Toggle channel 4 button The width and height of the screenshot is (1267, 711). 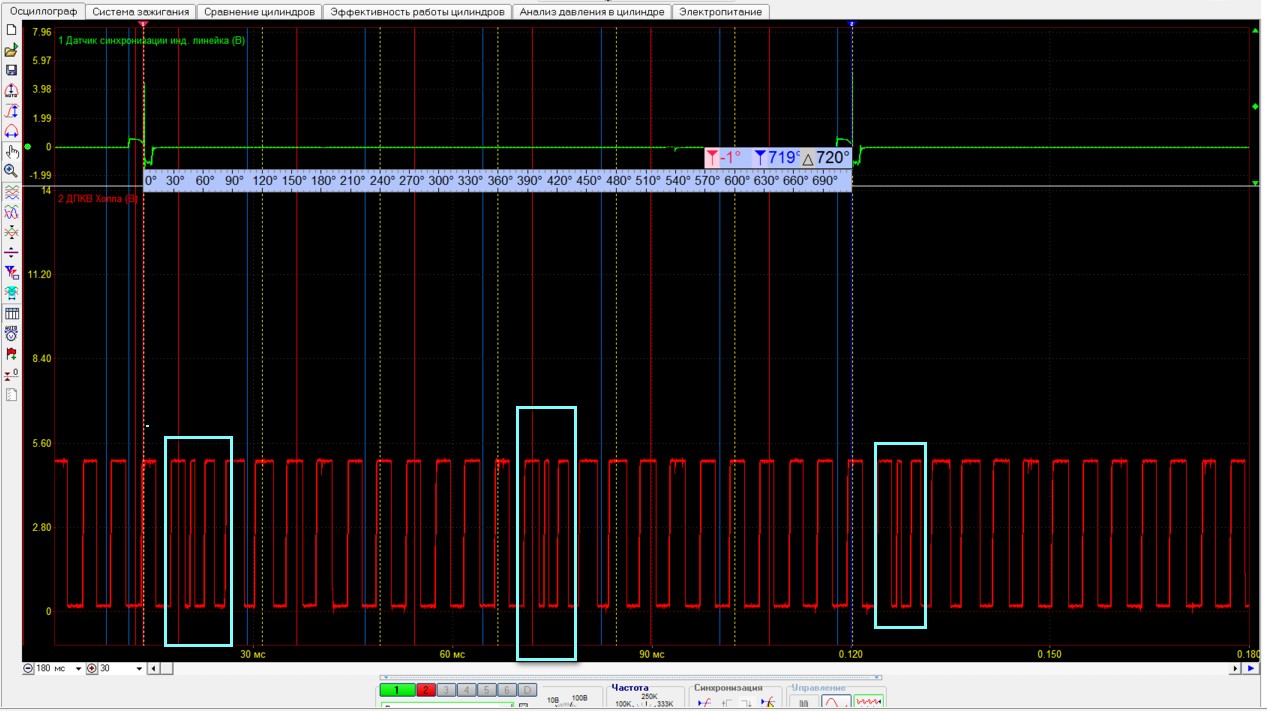tap(467, 690)
